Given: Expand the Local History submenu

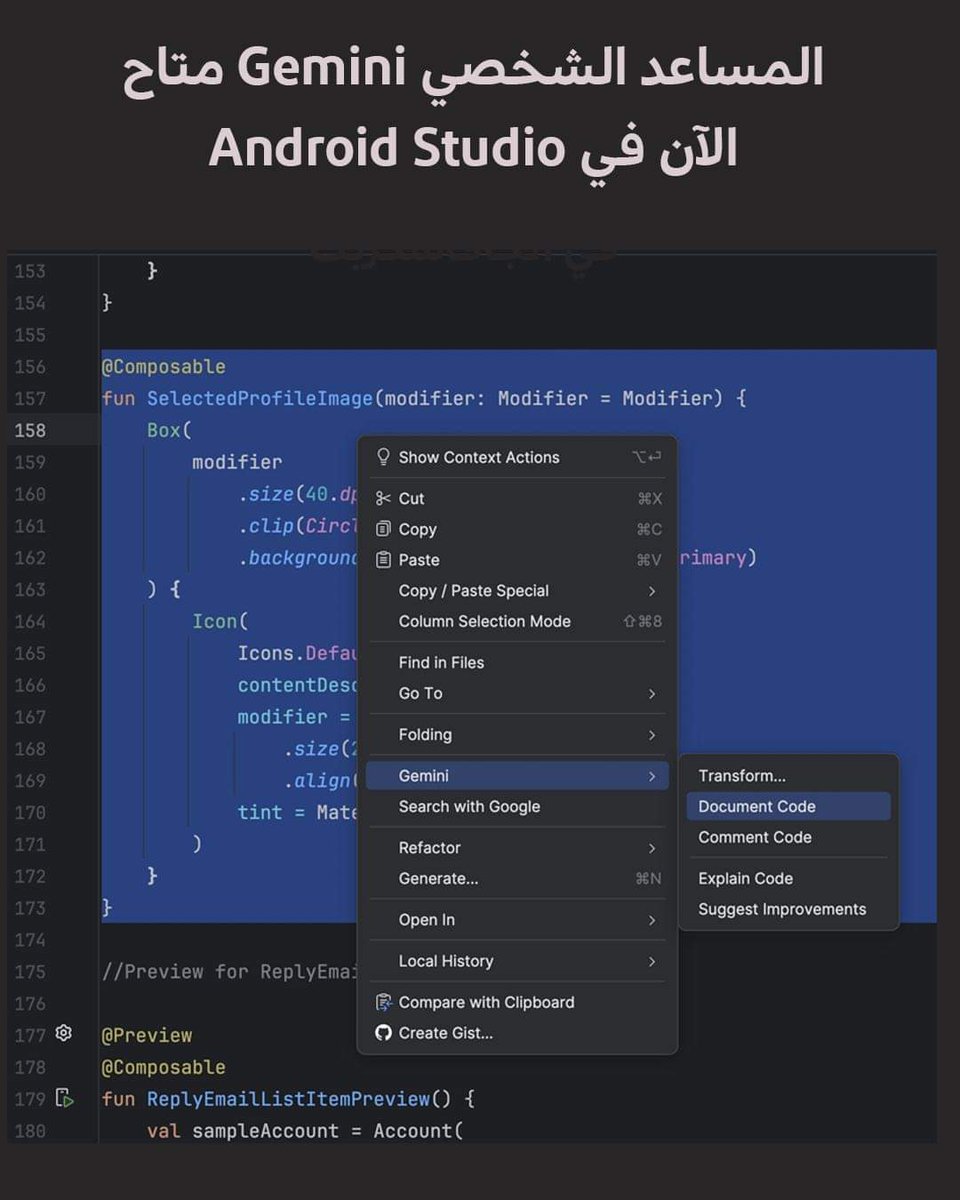Looking at the screenshot, I should tap(517, 961).
